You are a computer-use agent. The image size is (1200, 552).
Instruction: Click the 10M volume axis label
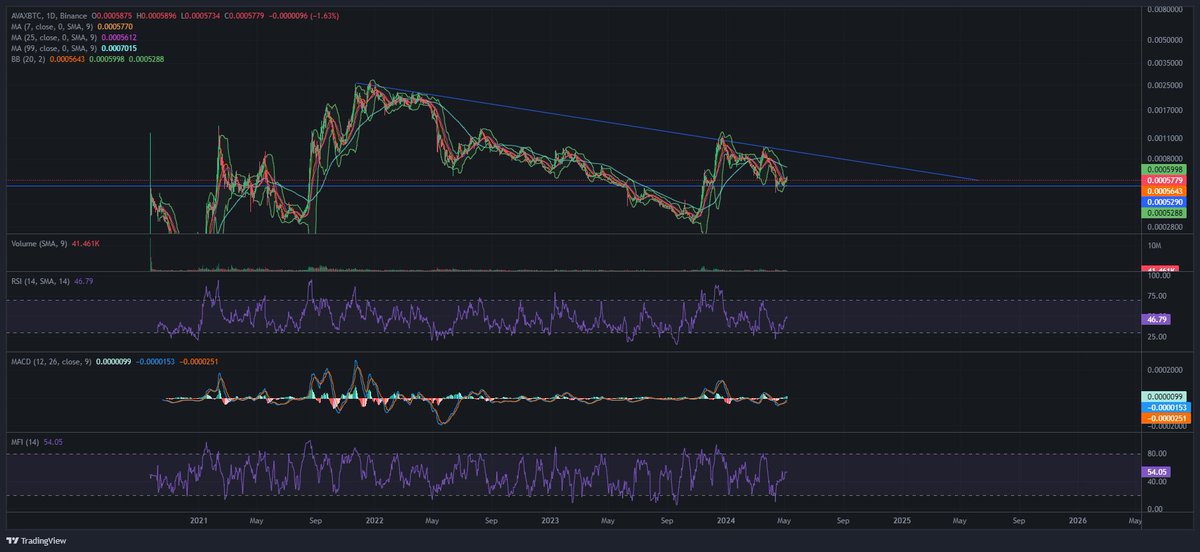pos(1153,245)
